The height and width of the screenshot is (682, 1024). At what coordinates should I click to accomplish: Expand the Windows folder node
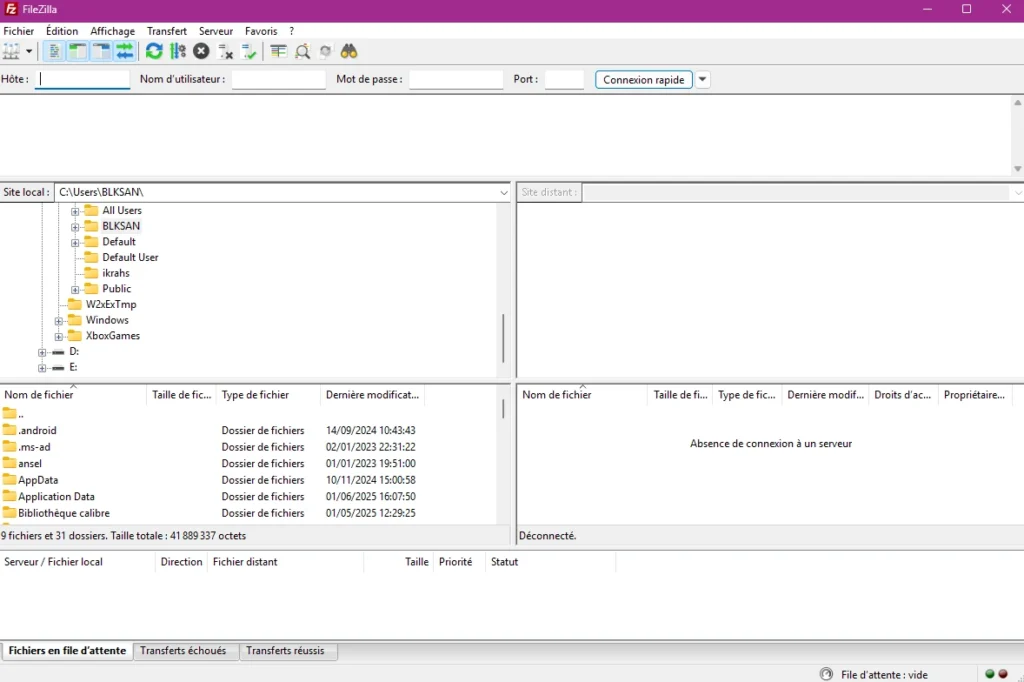[x=59, y=321]
